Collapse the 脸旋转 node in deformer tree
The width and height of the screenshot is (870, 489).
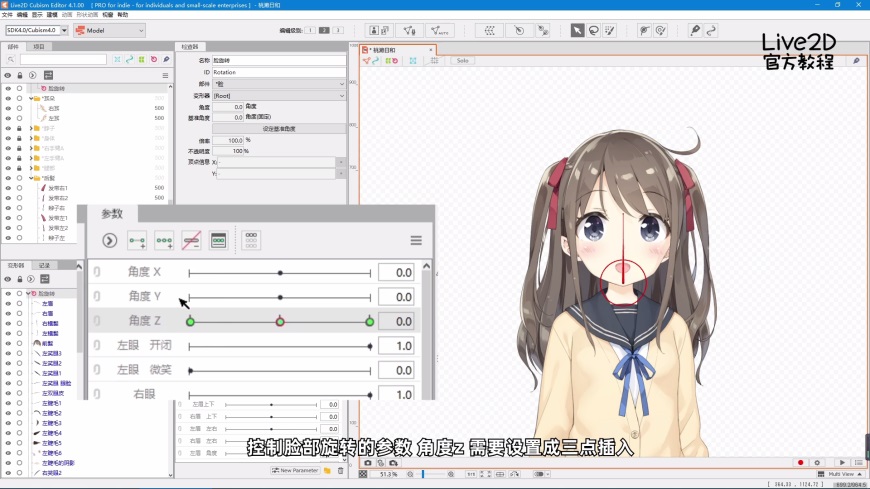click(28, 294)
